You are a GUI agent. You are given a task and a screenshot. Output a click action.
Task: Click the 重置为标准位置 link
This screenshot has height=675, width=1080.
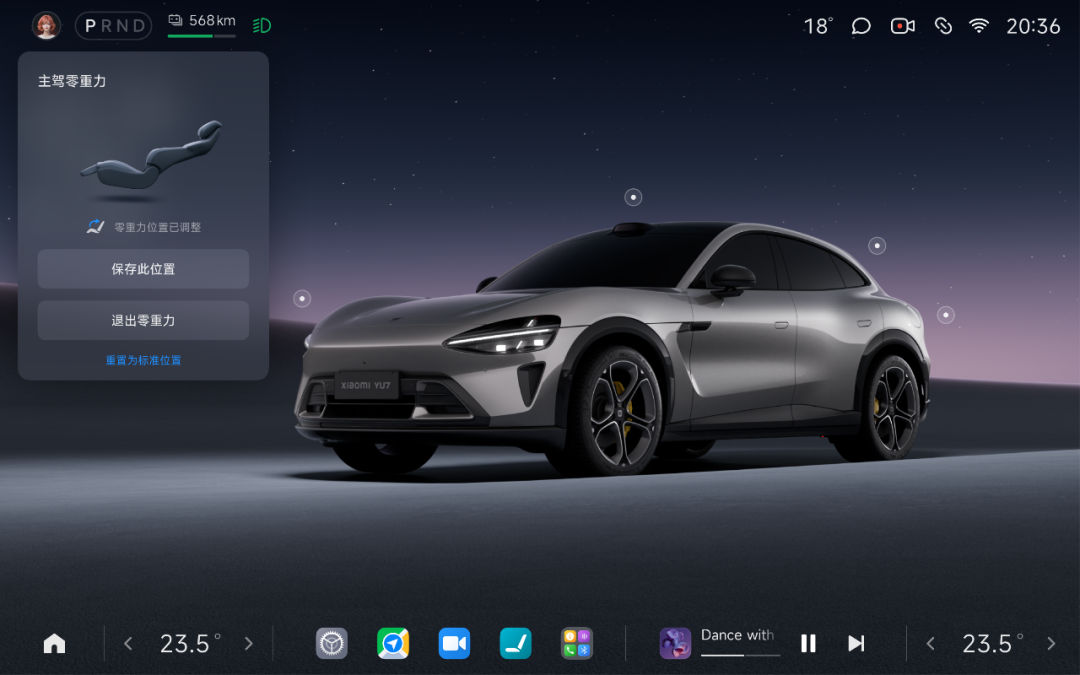(143, 360)
